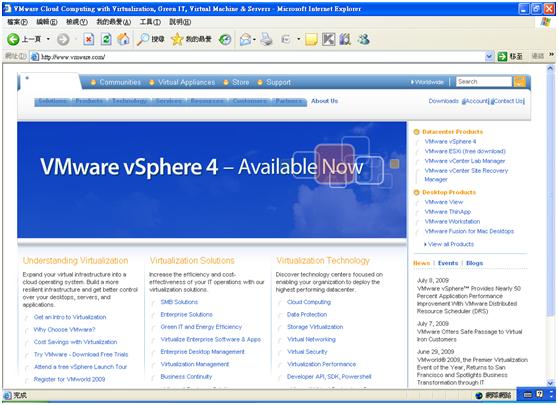Click vertical scrollbar down arrow

coord(550,383)
